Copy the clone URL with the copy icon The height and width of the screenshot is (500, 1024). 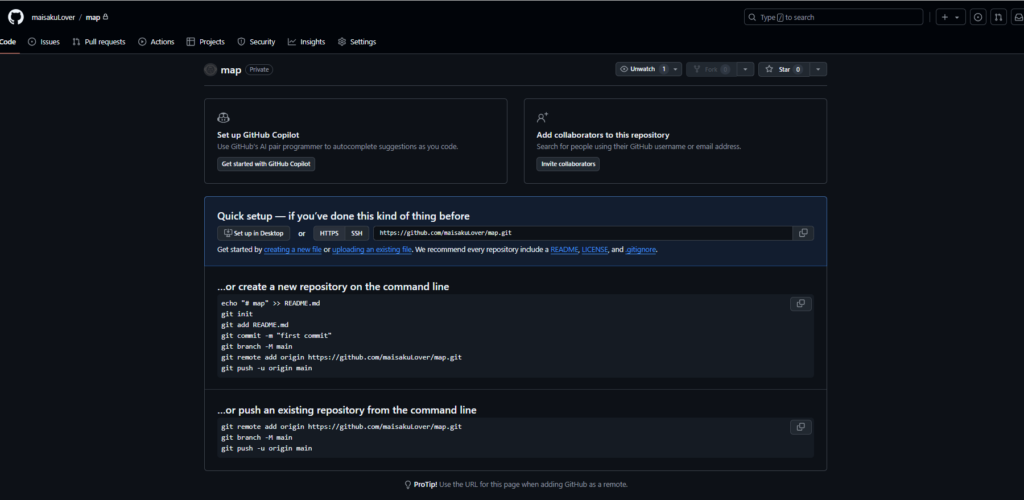tap(803, 233)
